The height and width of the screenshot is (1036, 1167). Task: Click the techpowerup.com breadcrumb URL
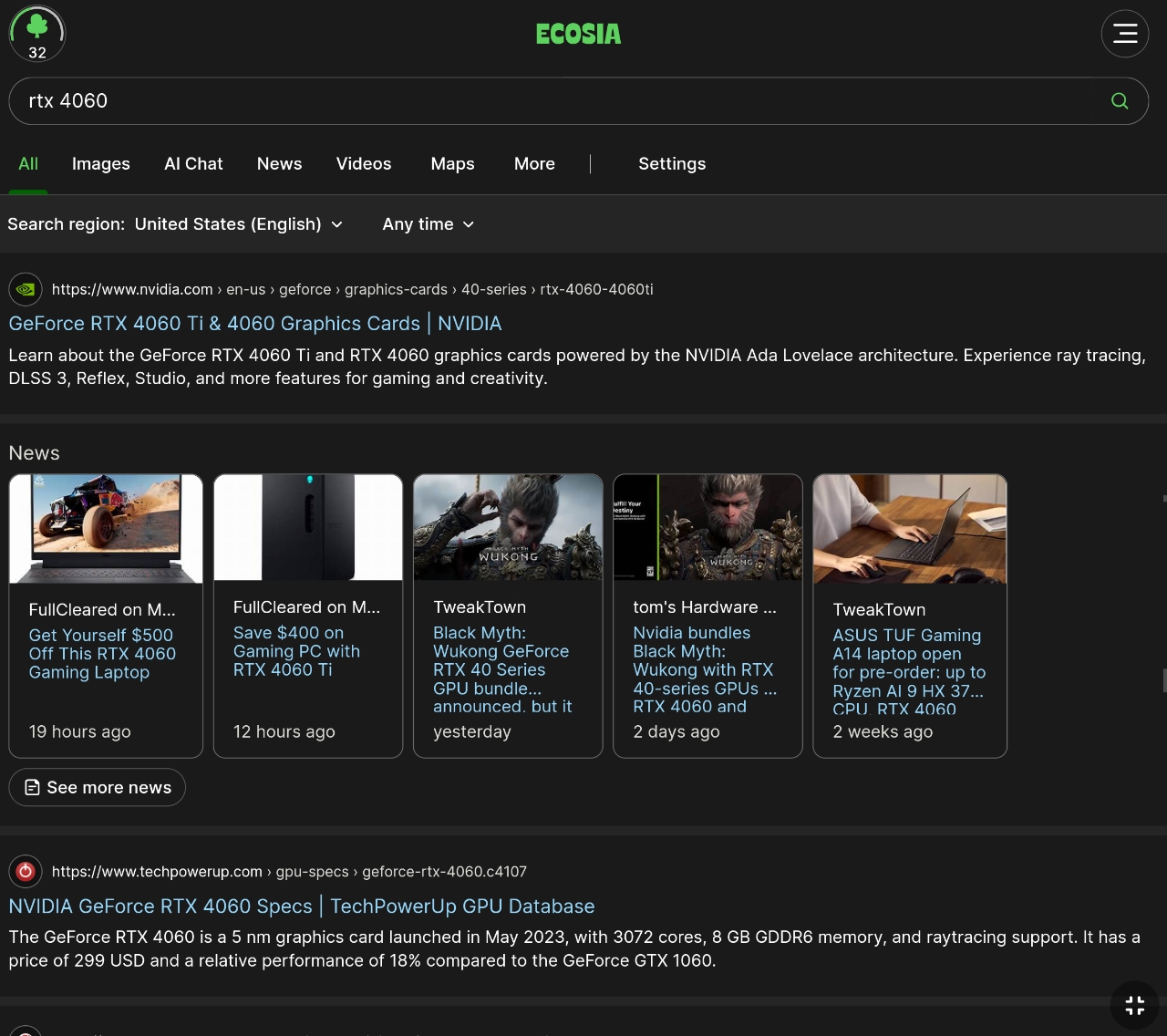[289, 871]
